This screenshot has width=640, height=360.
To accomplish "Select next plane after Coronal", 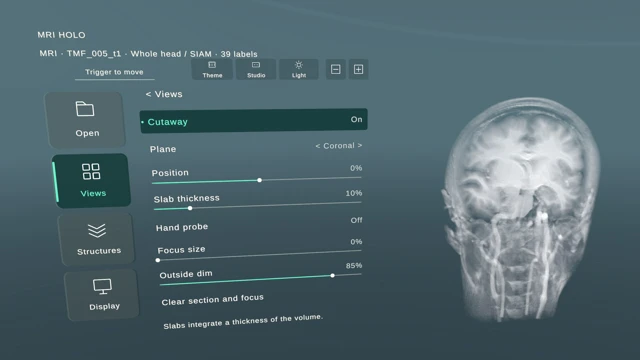I will click(x=360, y=145).
